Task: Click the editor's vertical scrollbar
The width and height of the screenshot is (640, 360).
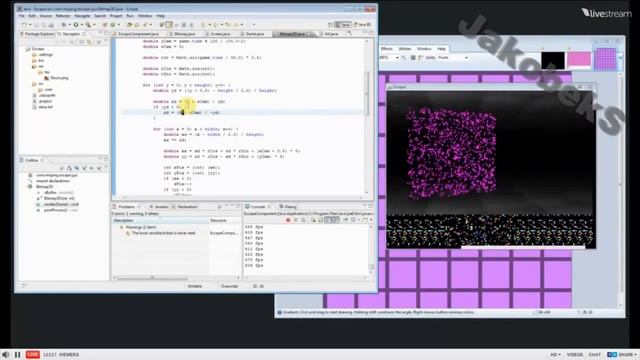Action: point(367,94)
